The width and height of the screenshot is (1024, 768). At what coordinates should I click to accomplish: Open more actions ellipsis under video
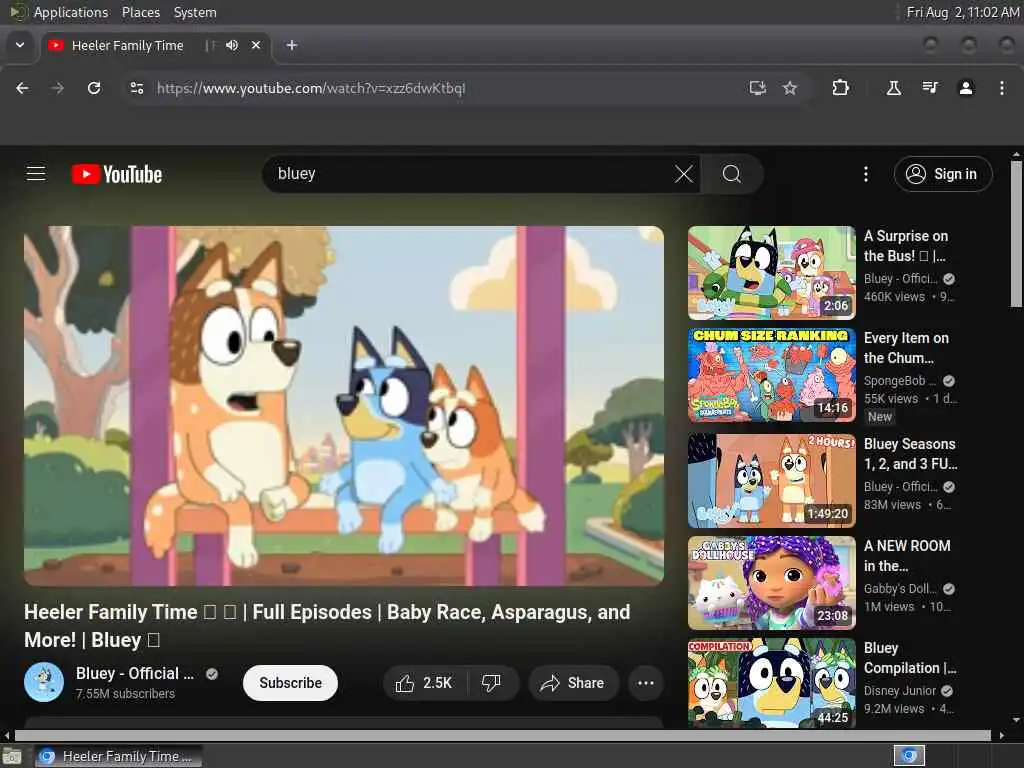click(646, 683)
